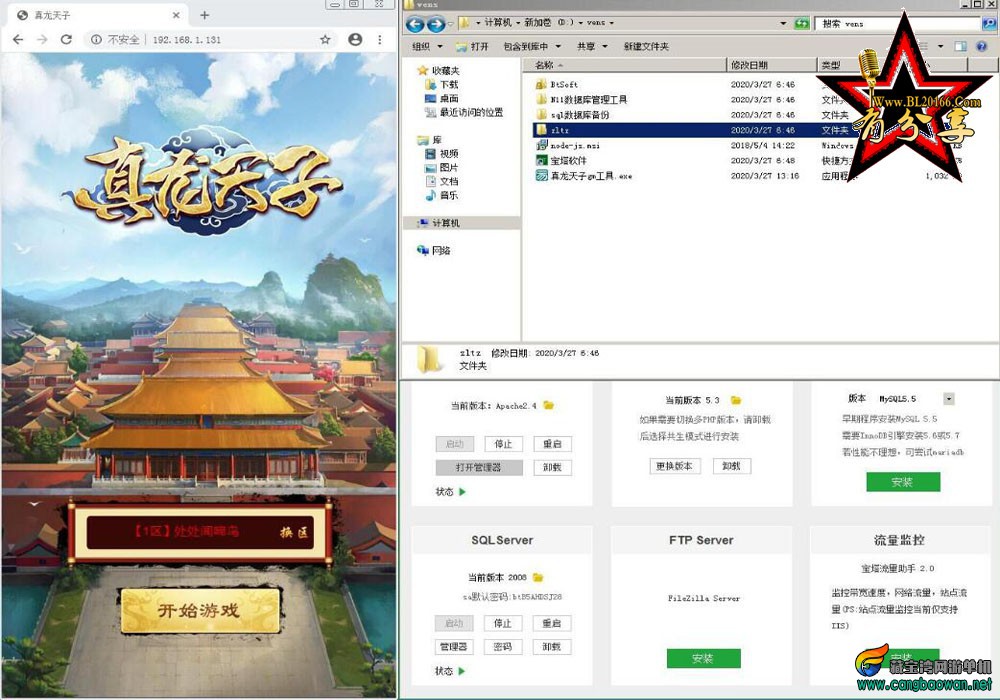The height and width of the screenshot is (700, 1000).
Task: Reload the Chrome page
Action: pyautogui.click(x=66, y=40)
